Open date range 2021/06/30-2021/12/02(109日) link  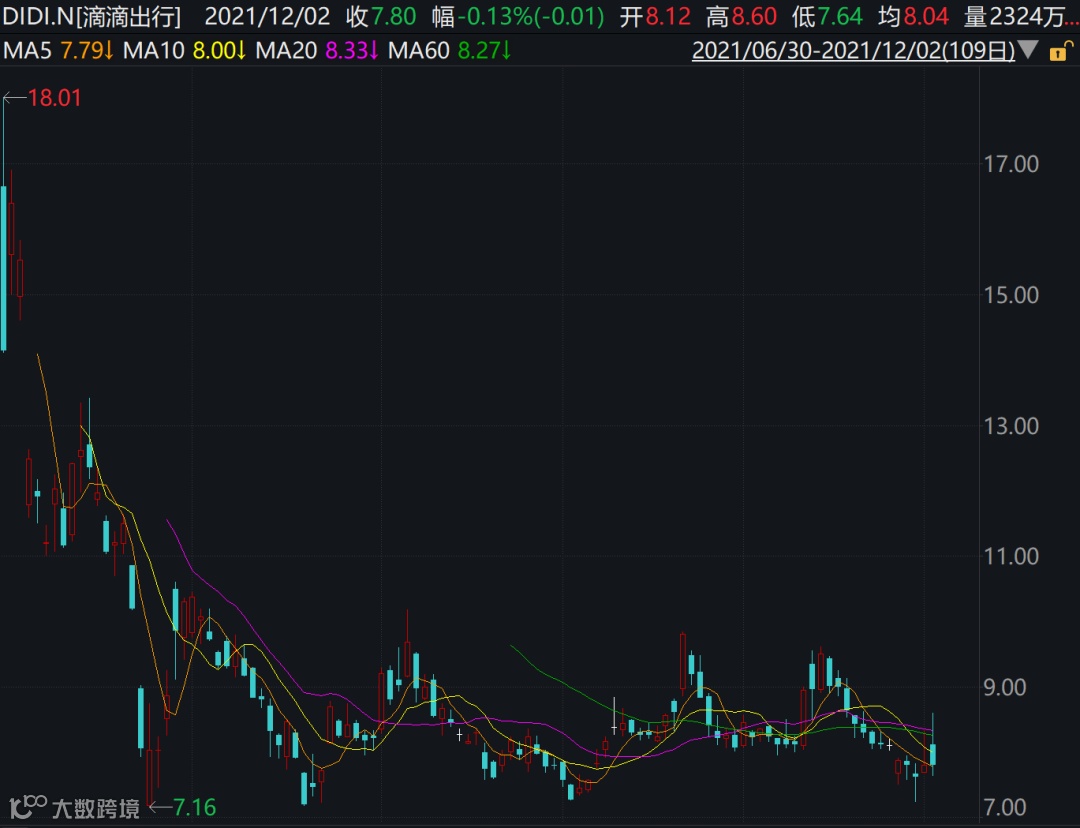(x=853, y=51)
